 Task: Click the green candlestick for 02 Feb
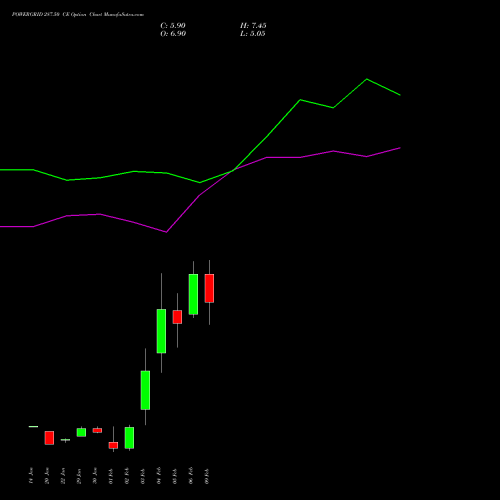point(129,438)
